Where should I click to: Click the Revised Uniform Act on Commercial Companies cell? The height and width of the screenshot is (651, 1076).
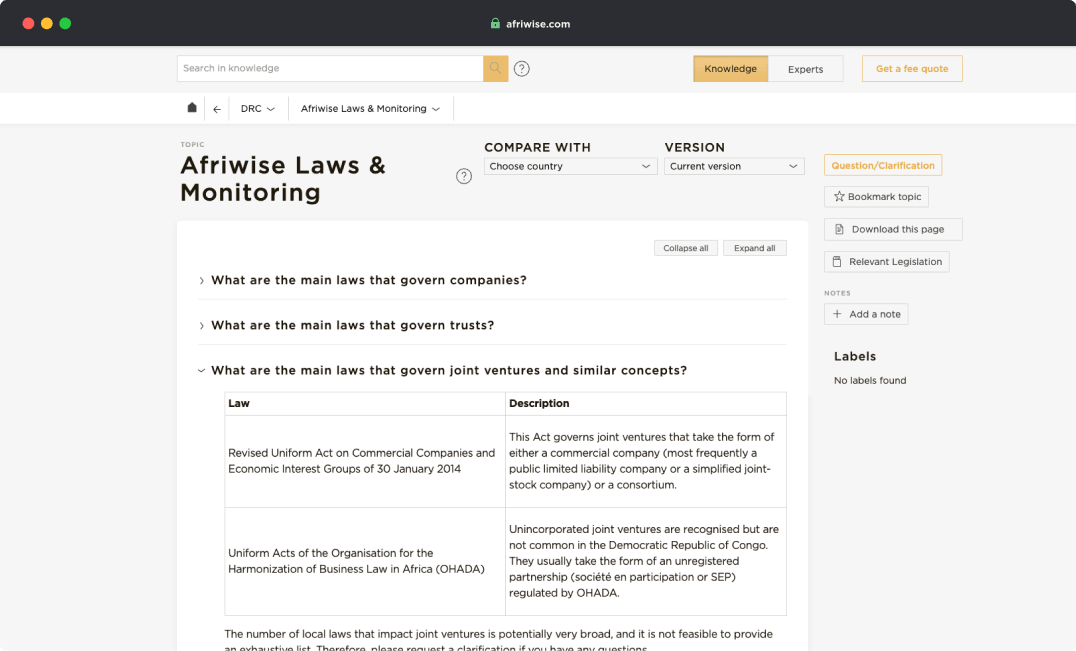(365, 461)
